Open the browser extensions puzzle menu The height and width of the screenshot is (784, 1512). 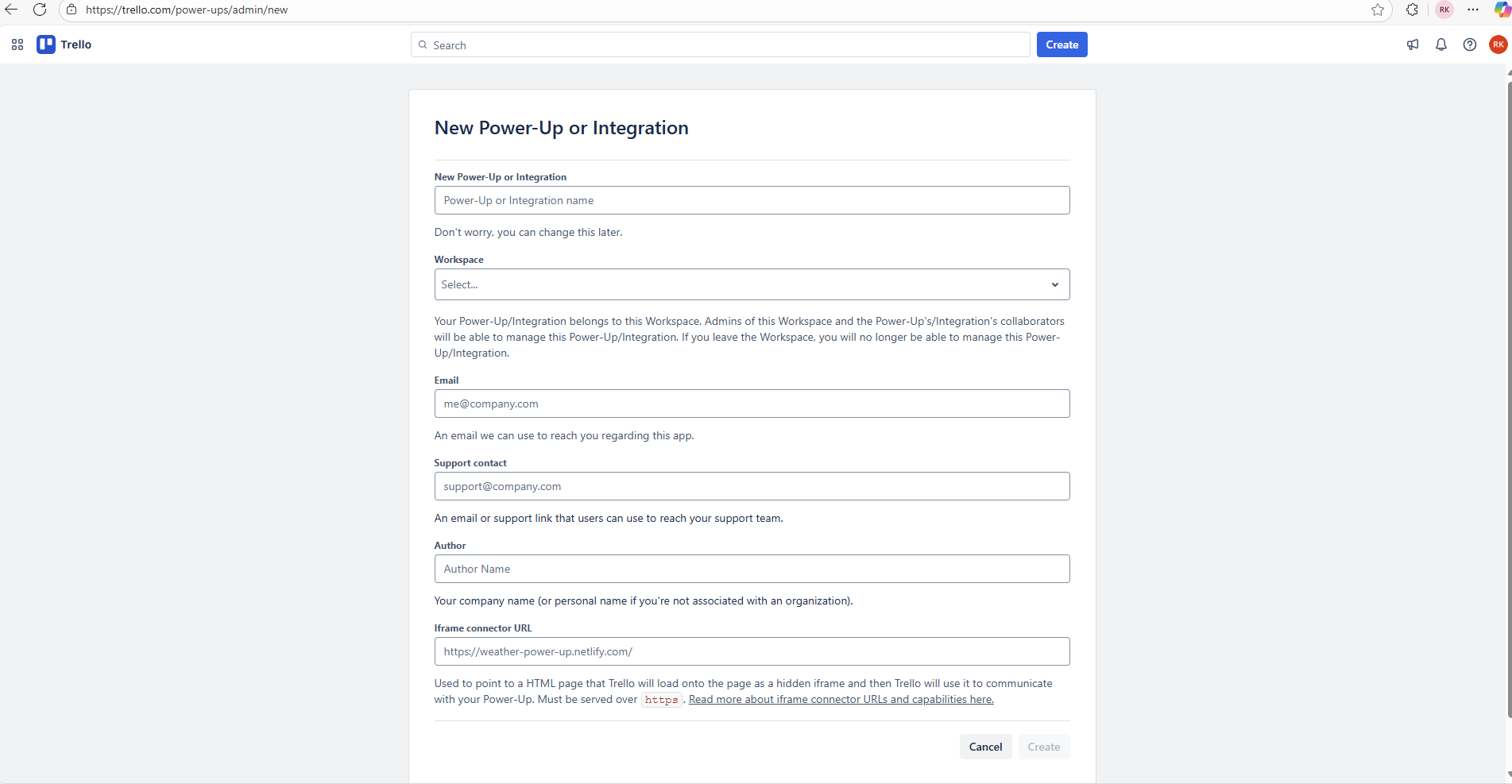pyautogui.click(x=1412, y=10)
